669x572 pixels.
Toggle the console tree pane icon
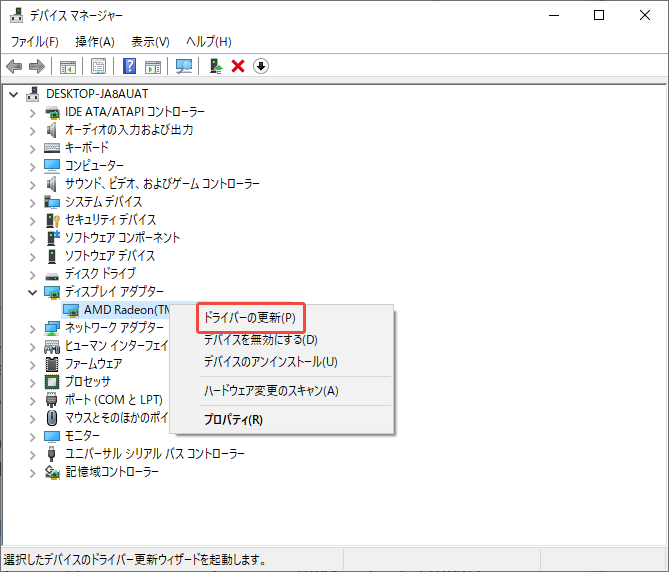pos(67,67)
